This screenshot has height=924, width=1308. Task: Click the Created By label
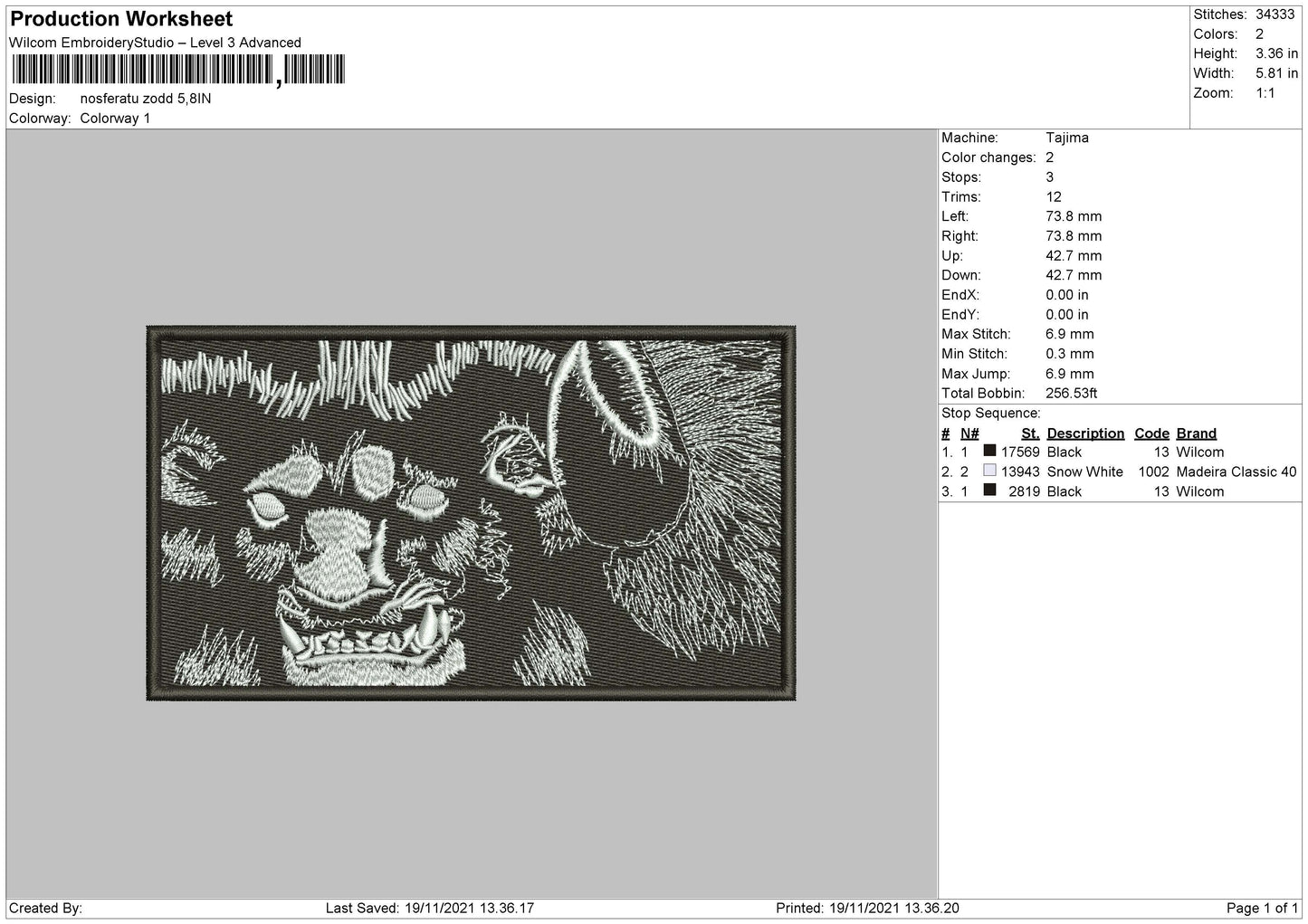point(45,909)
